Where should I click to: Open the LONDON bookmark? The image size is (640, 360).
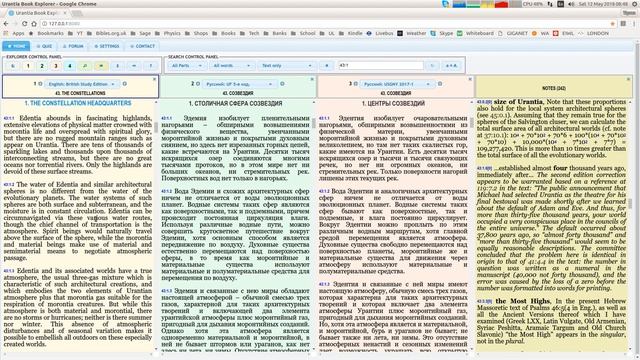593,33
